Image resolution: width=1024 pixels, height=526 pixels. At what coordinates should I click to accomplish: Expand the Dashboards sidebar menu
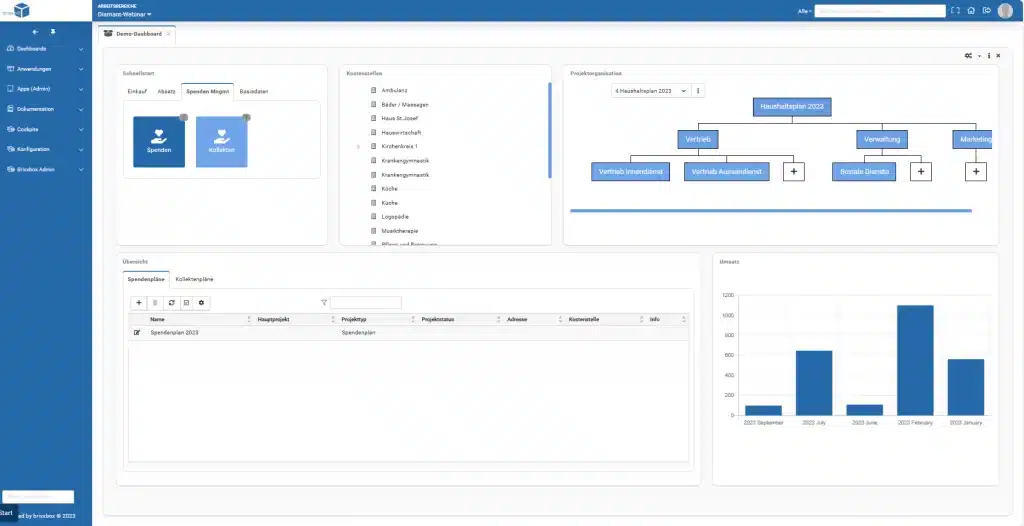pyautogui.click(x=45, y=48)
